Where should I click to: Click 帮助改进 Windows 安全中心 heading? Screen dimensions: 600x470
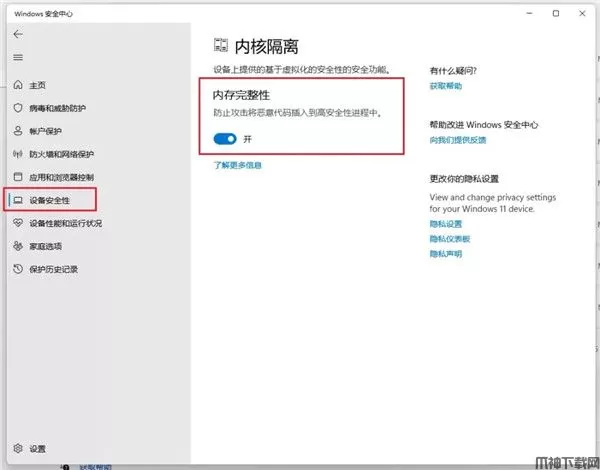tap(483, 125)
